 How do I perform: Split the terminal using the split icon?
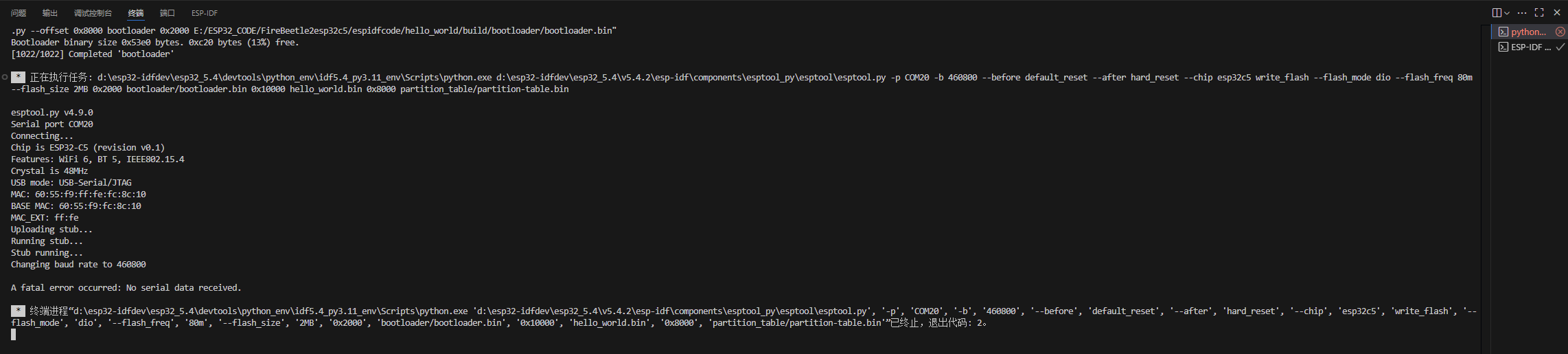pos(1497,12)
